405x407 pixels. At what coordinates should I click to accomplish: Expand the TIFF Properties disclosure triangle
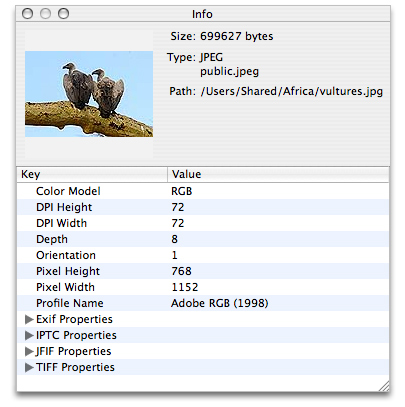tap(29, 367)
